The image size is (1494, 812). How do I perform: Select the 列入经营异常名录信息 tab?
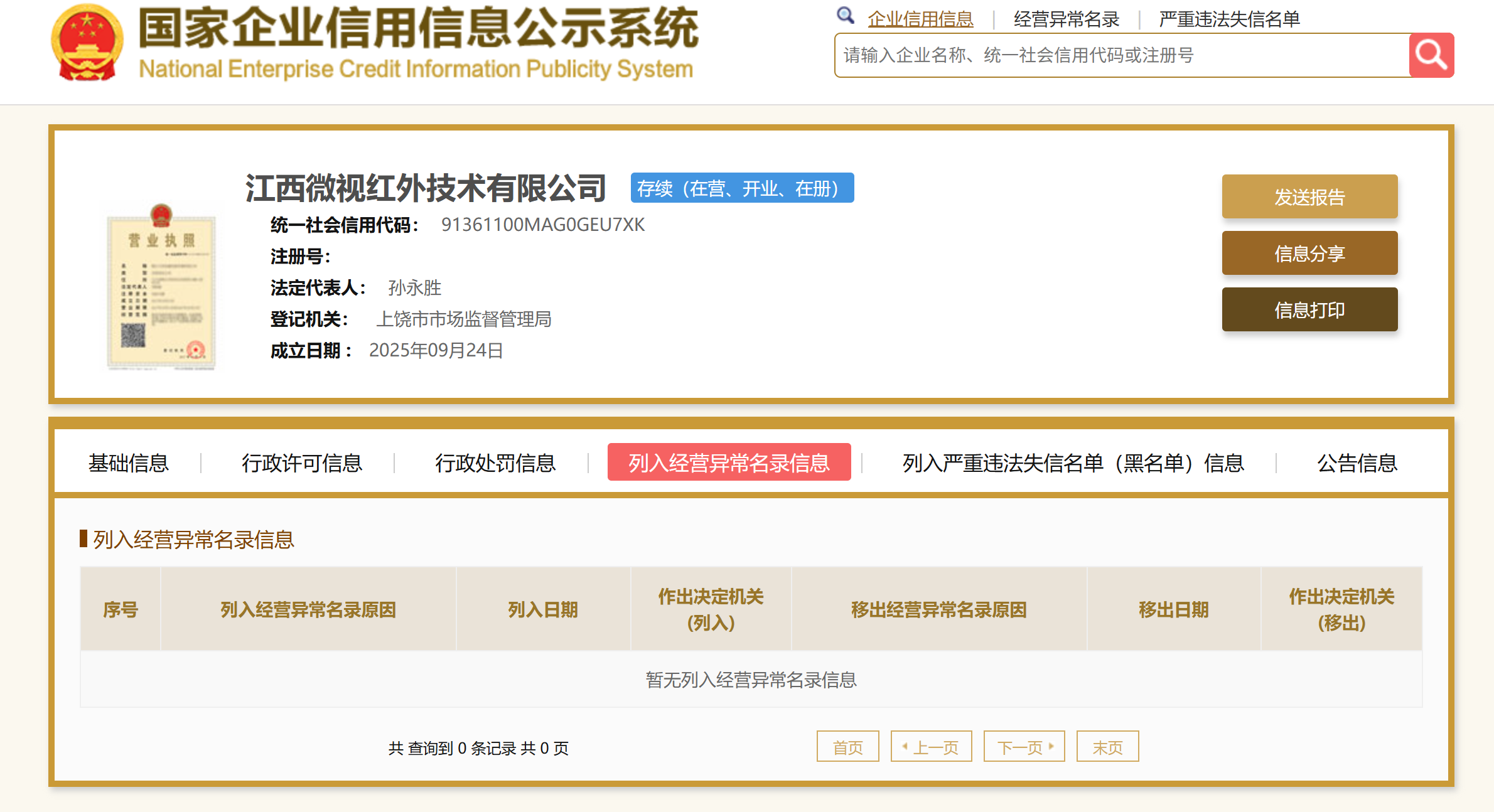(729, 462)
